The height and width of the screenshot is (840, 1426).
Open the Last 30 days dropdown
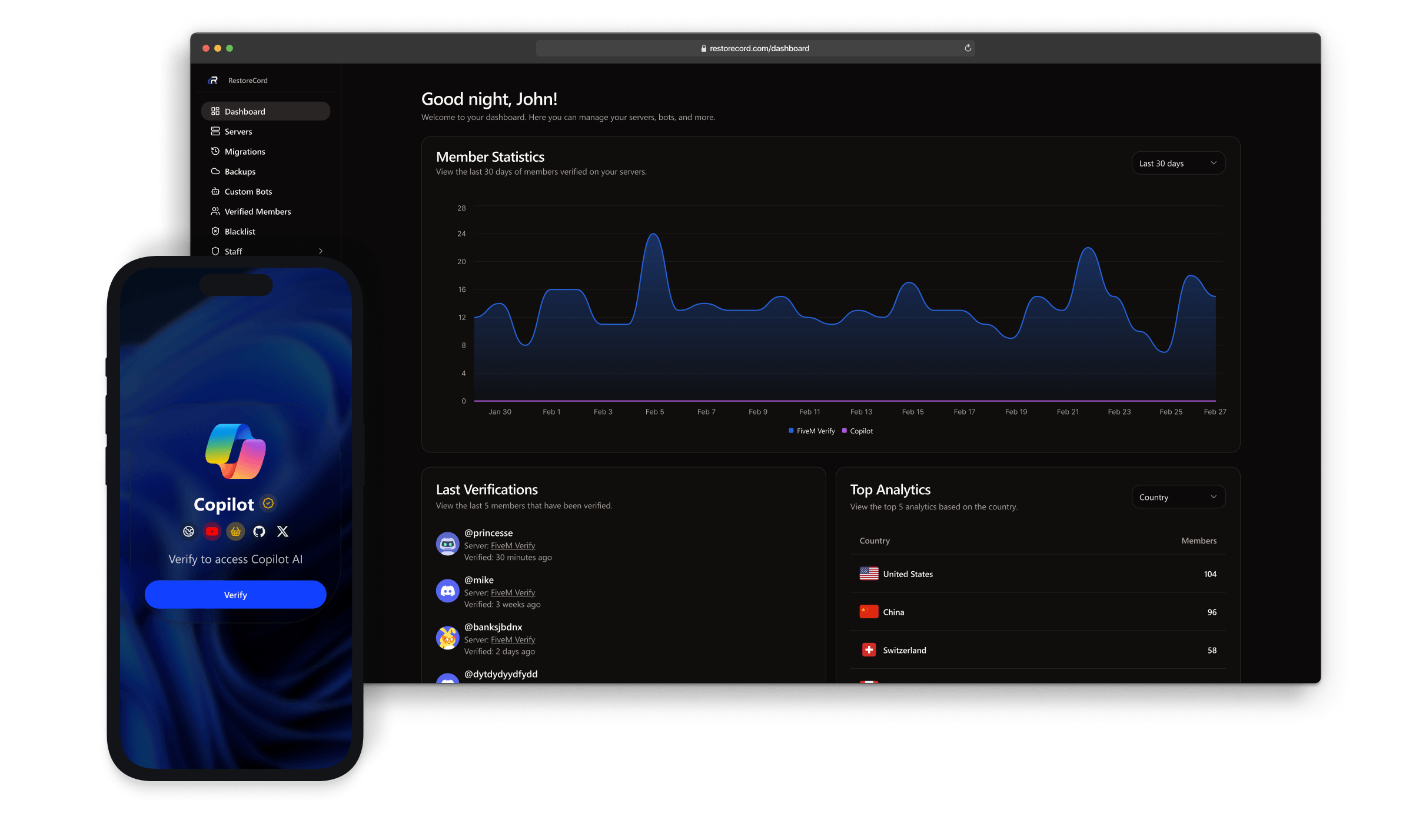pyautogui.click(x=1178, y=163)
